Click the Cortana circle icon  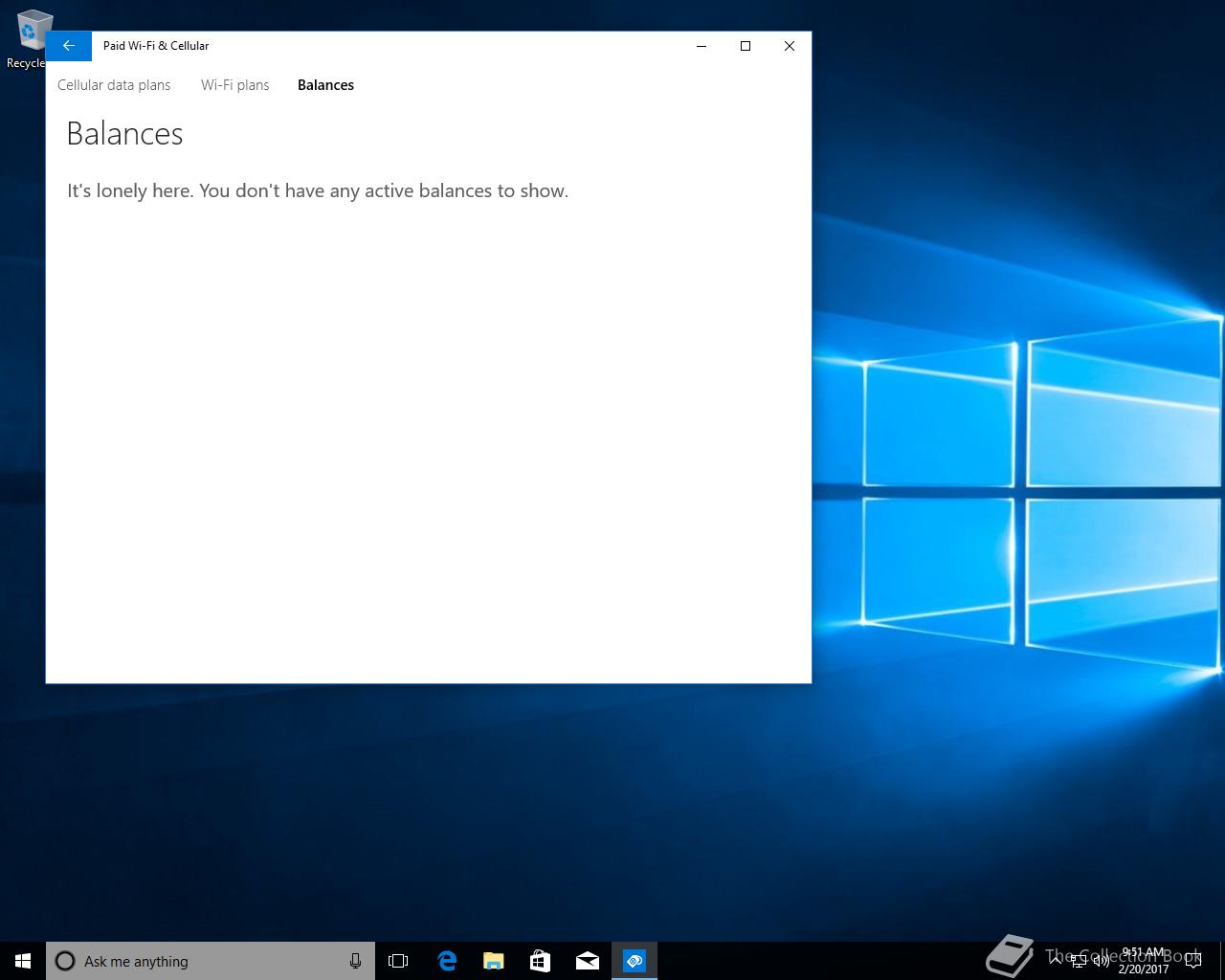point(65,961)
